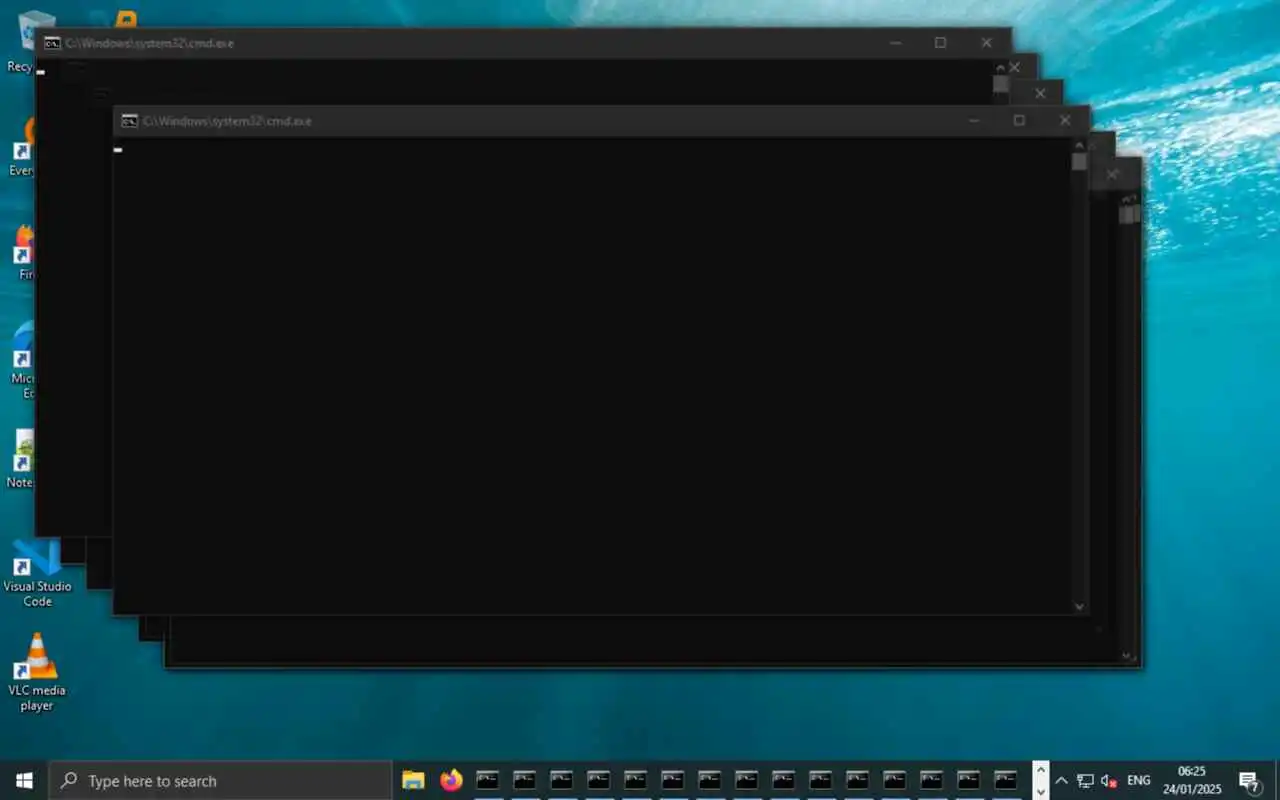This screenshot has width=1280, height=800.
Task: Open the Windows Start menu
Action: coord(24,781)
